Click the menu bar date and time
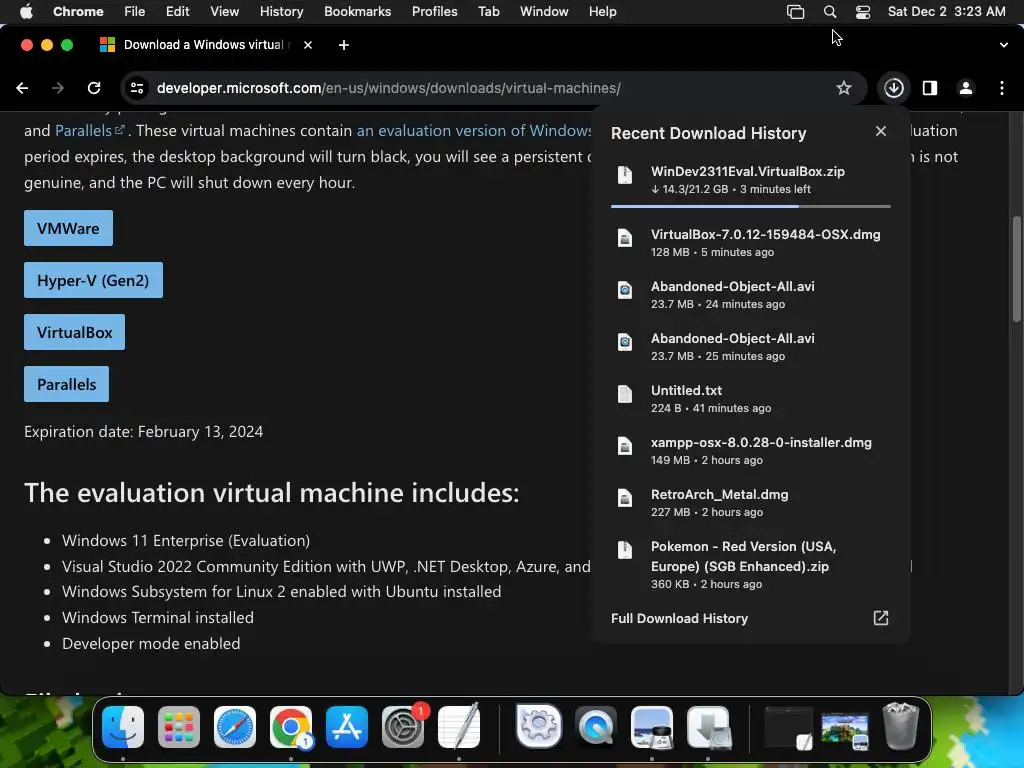1024x768 pixels. (x=946, y=12)
